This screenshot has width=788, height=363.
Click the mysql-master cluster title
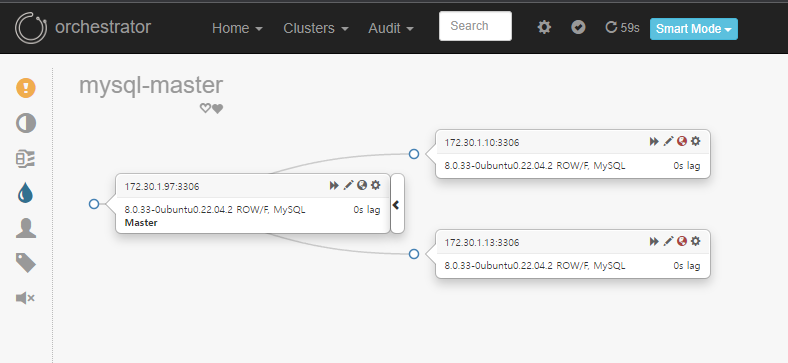[151, 85]
